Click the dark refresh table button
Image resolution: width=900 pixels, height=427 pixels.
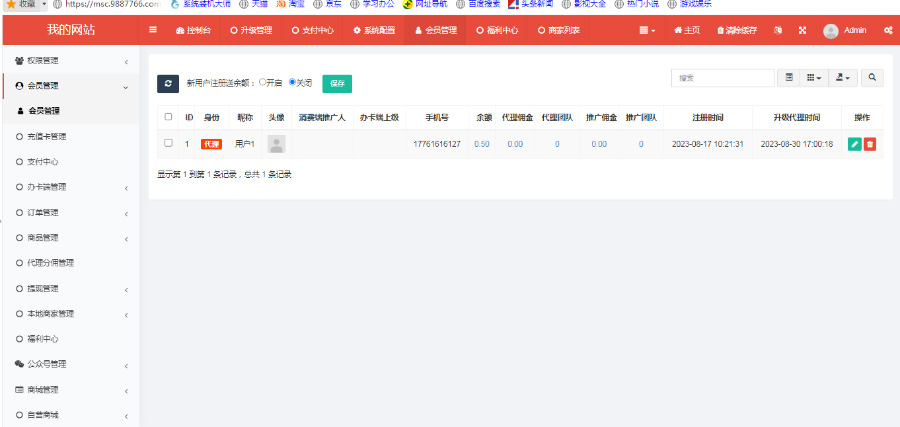coord(168,84)
